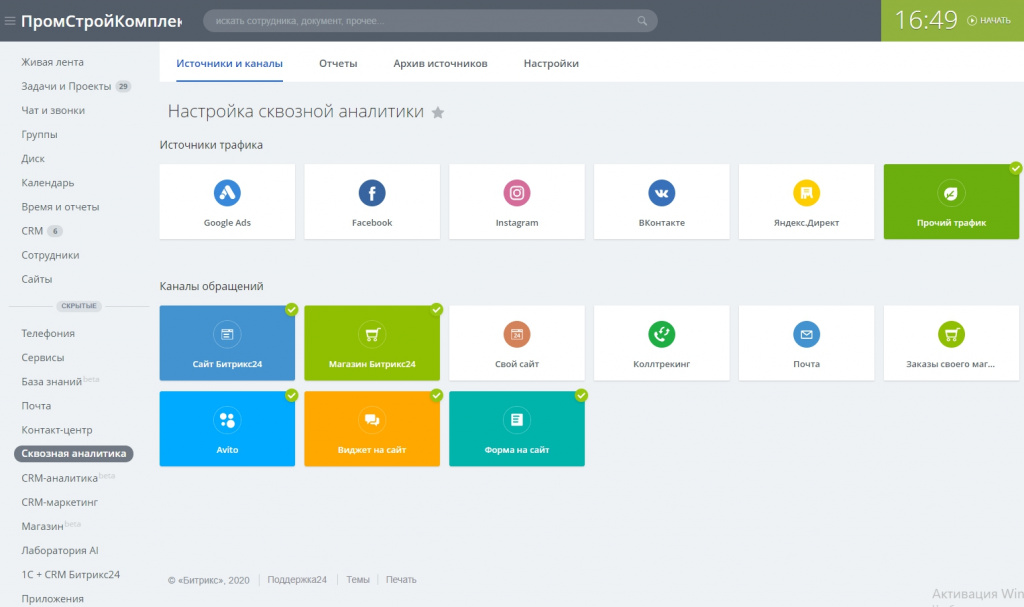The image size is (1024, 607).
Task: Open the Поддержка24 footer link
Action: coord(297,580)
